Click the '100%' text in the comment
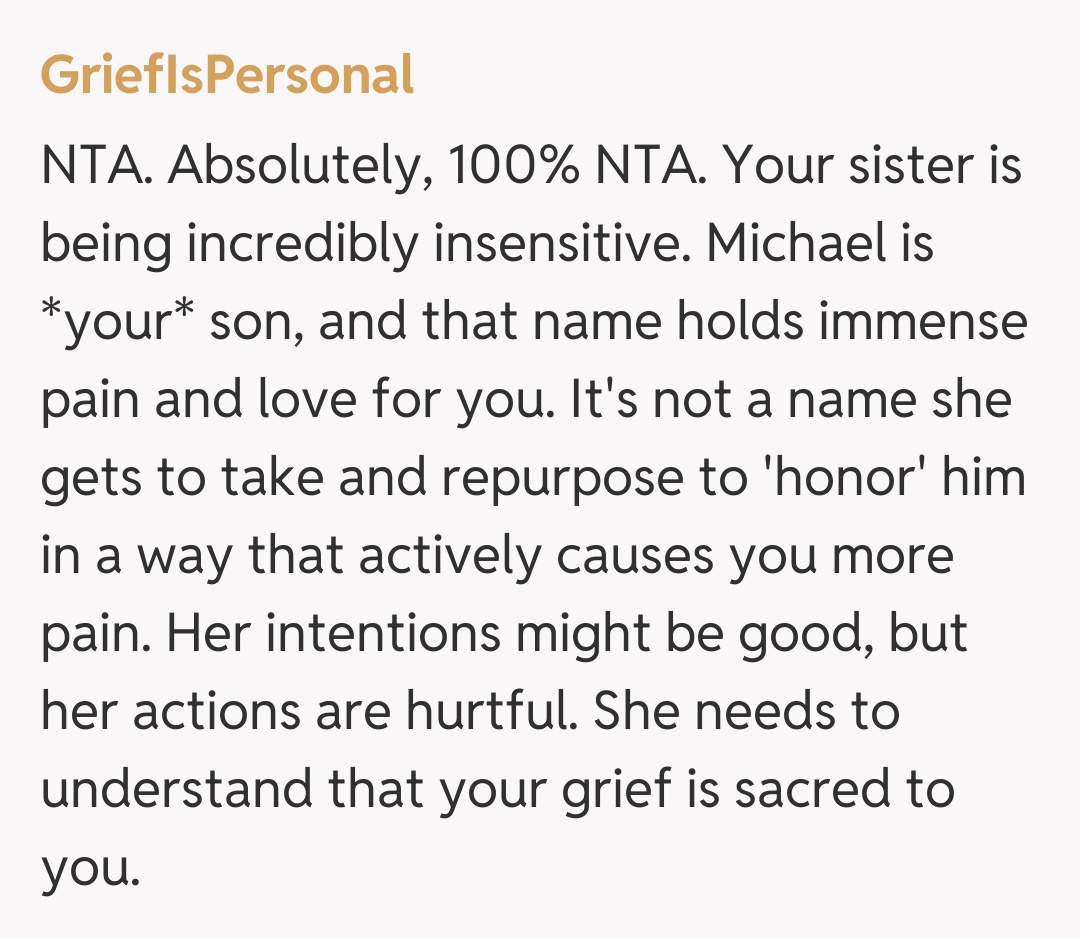Viewport: 1080px width, 938px height. coord(513,166)
